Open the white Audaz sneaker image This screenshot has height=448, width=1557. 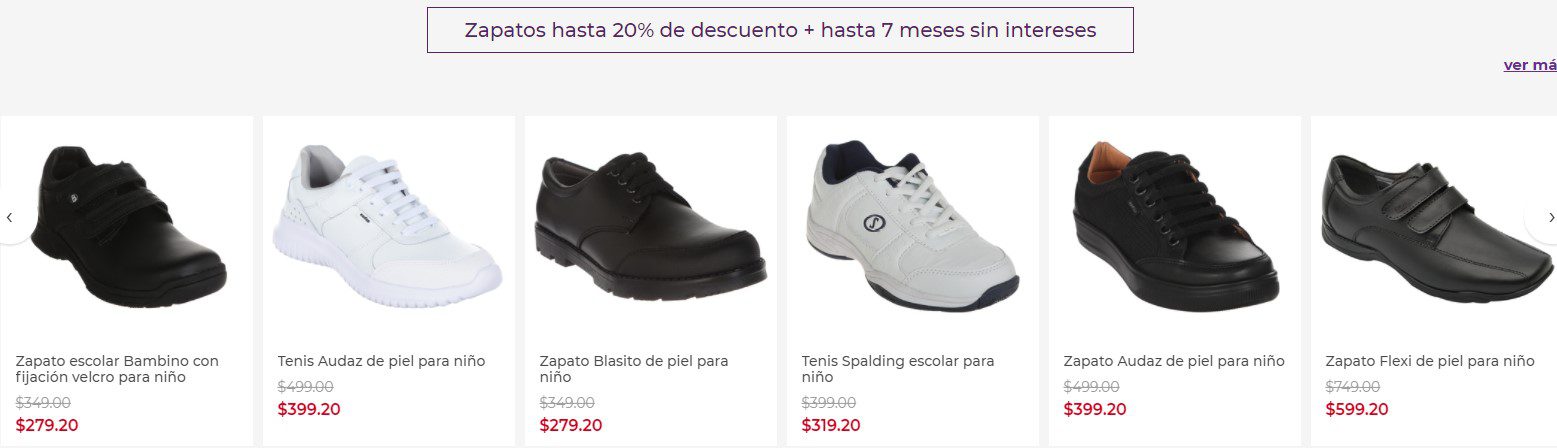click(388, 228)
